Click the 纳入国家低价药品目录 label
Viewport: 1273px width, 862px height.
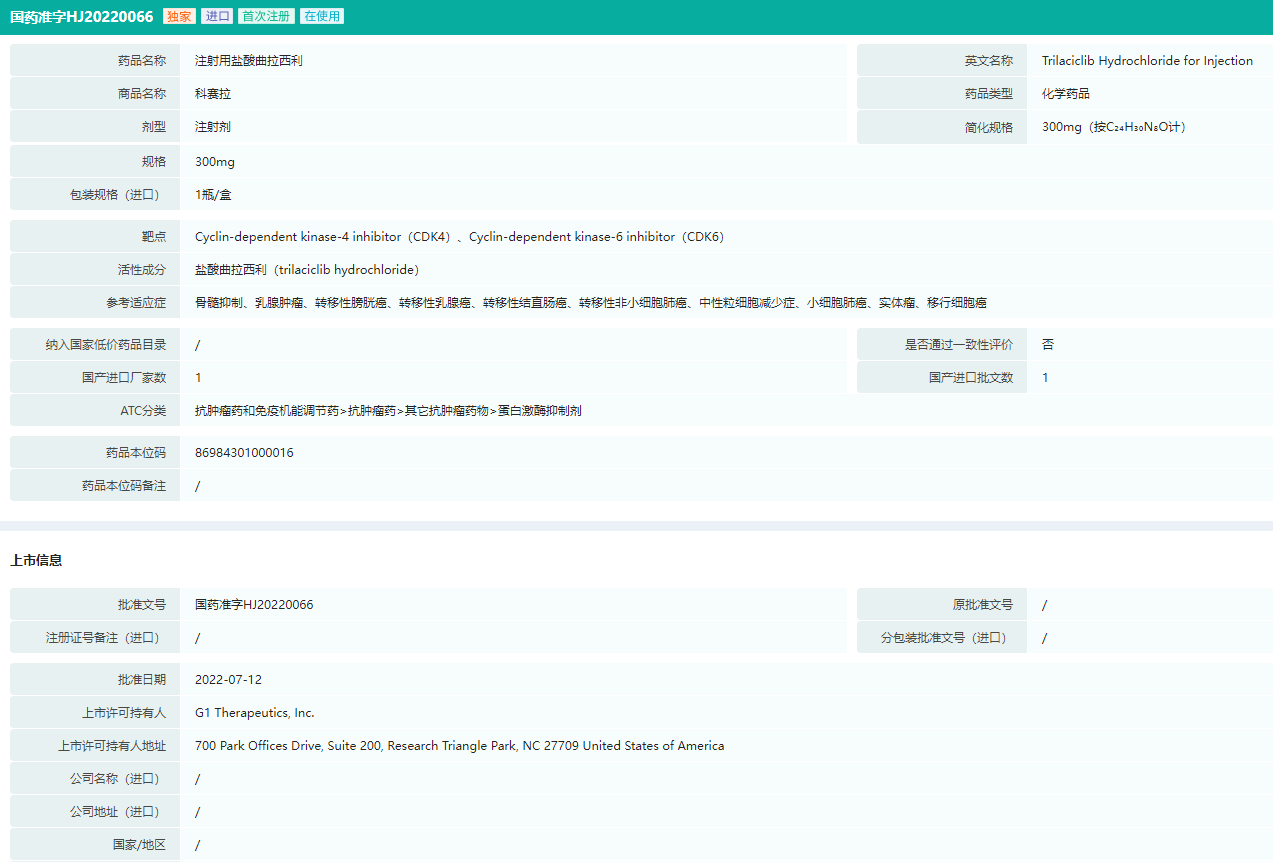point(106,345)
